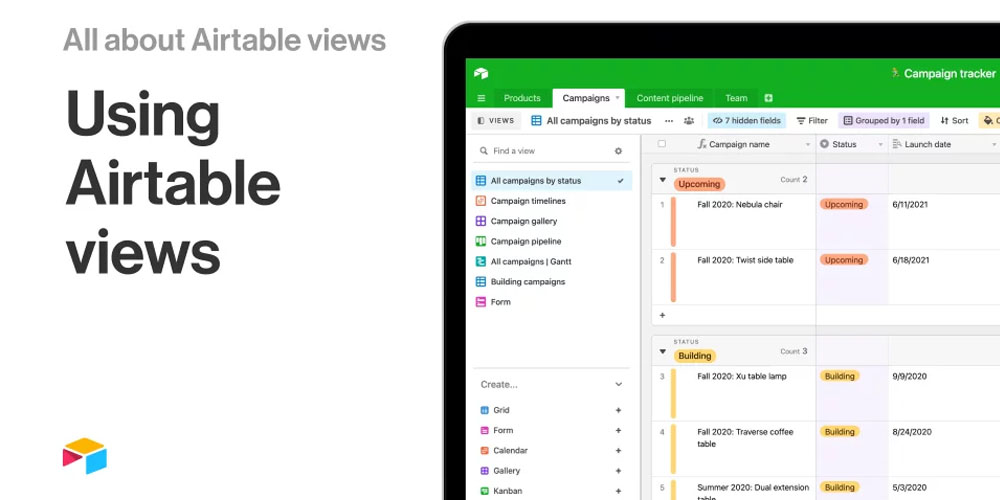Image resolution: width=1000 pixels, height=500 pixels.
Task: Switch to the Products tab
Action: [522, 98]
